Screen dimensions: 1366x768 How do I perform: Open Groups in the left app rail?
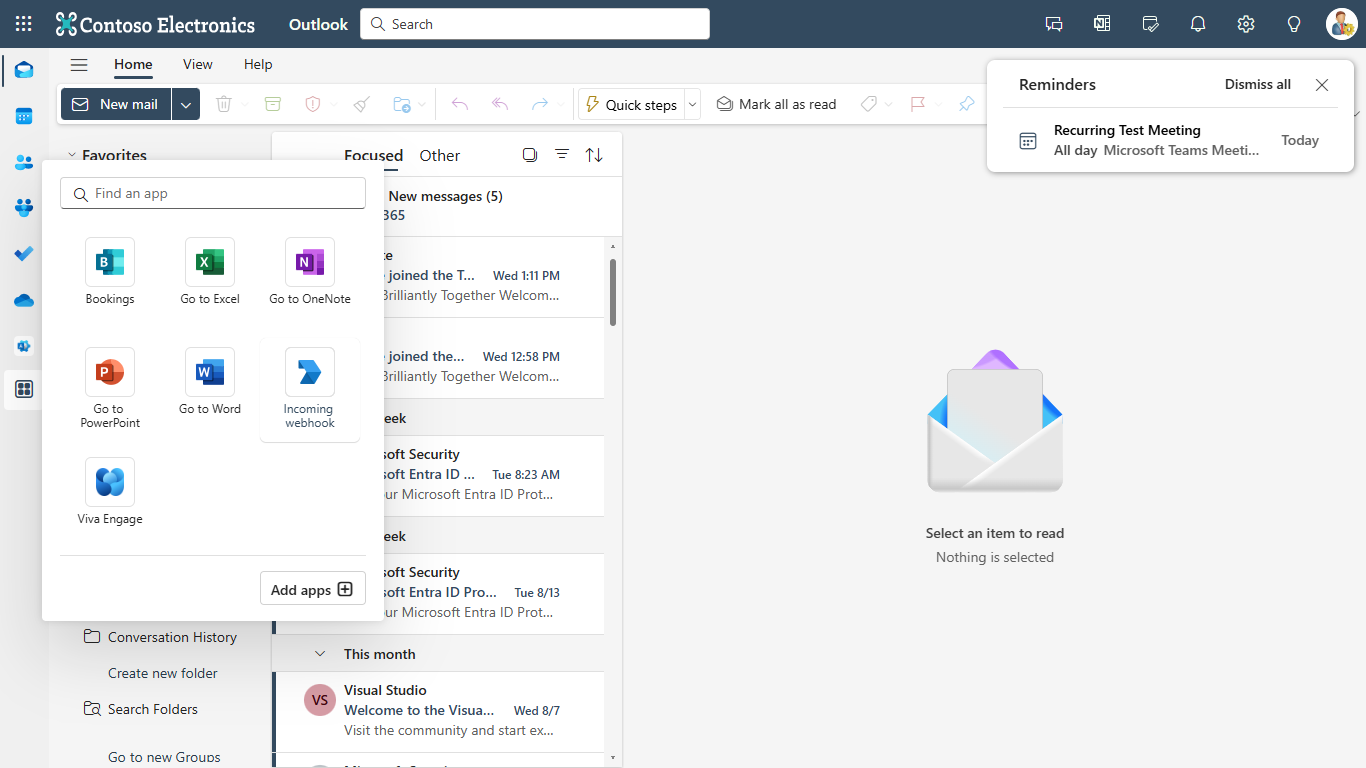pyautogui.click(x=24, y=208)
